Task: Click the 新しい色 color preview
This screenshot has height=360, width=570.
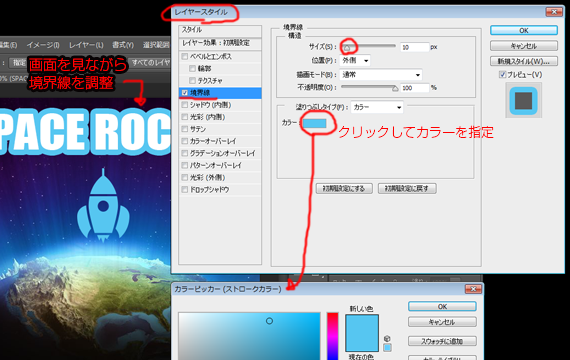Action: point(362,324)
